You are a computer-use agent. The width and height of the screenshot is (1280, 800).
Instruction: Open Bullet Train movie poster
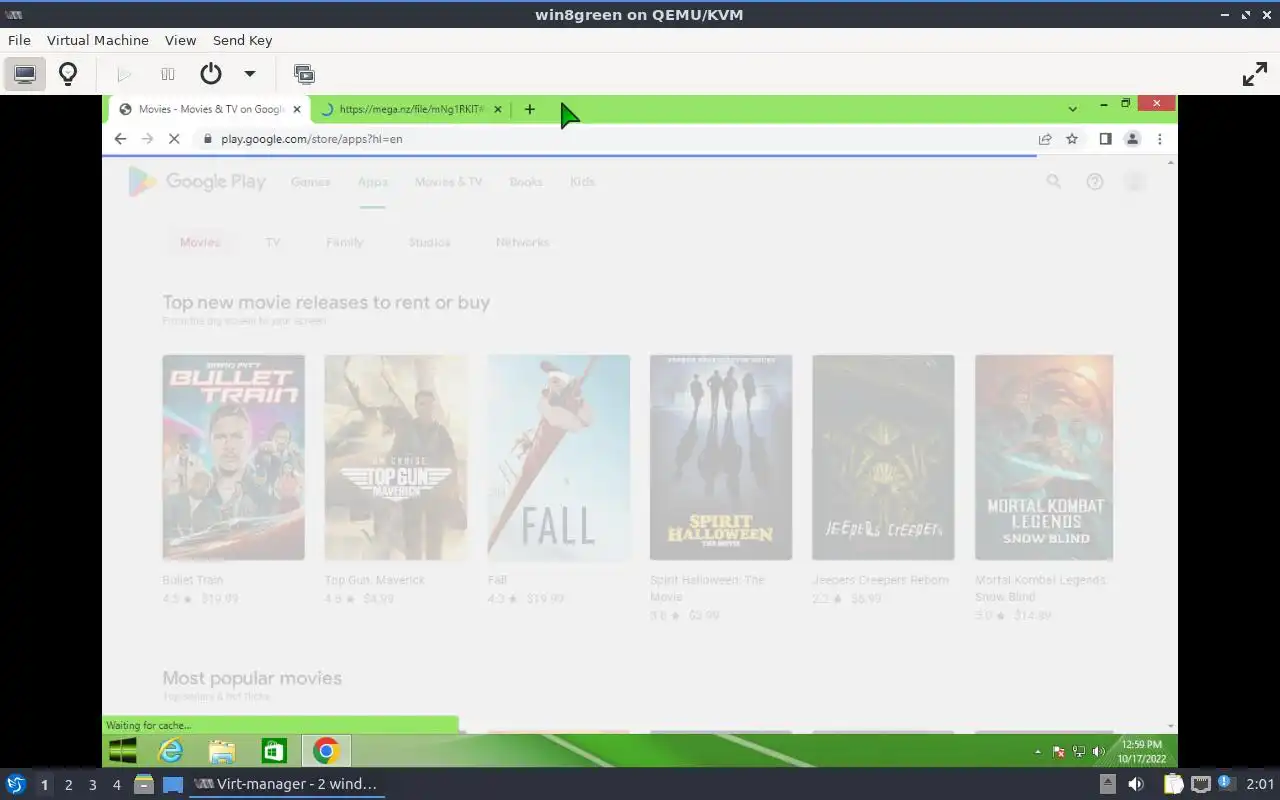coord(233,457)
